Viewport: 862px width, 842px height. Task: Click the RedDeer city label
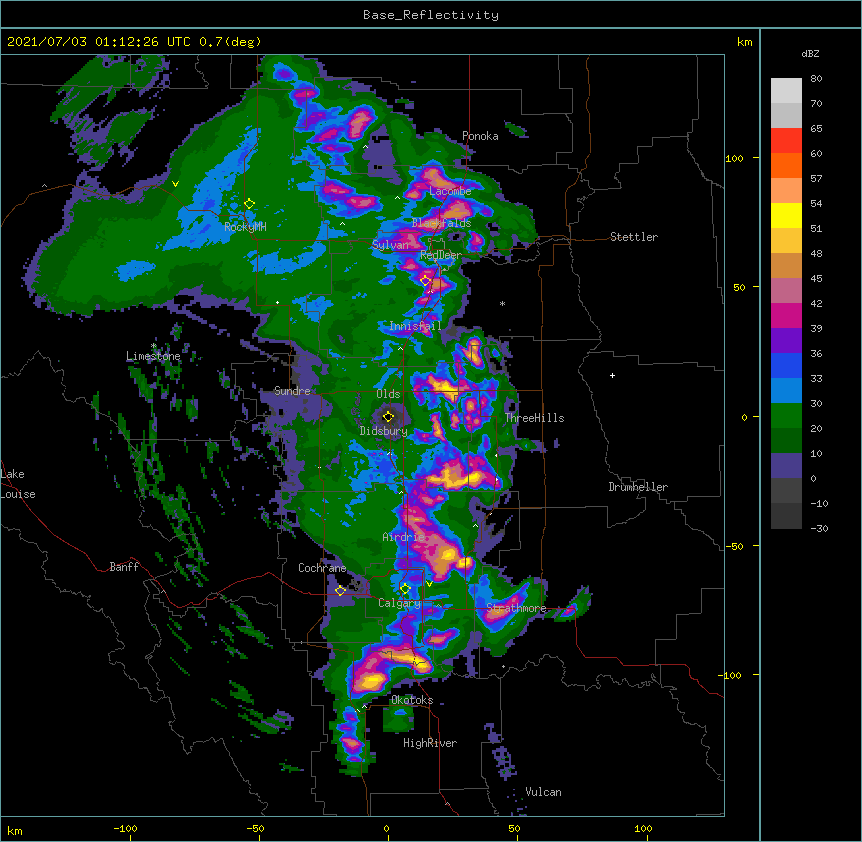click(440, 255)
